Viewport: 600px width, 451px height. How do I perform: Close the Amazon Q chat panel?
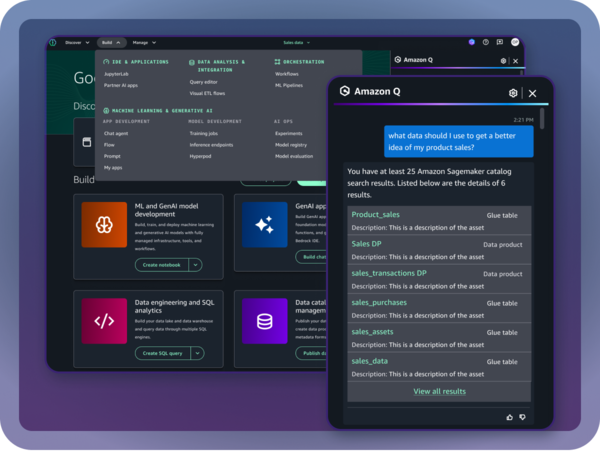point(532,93)
